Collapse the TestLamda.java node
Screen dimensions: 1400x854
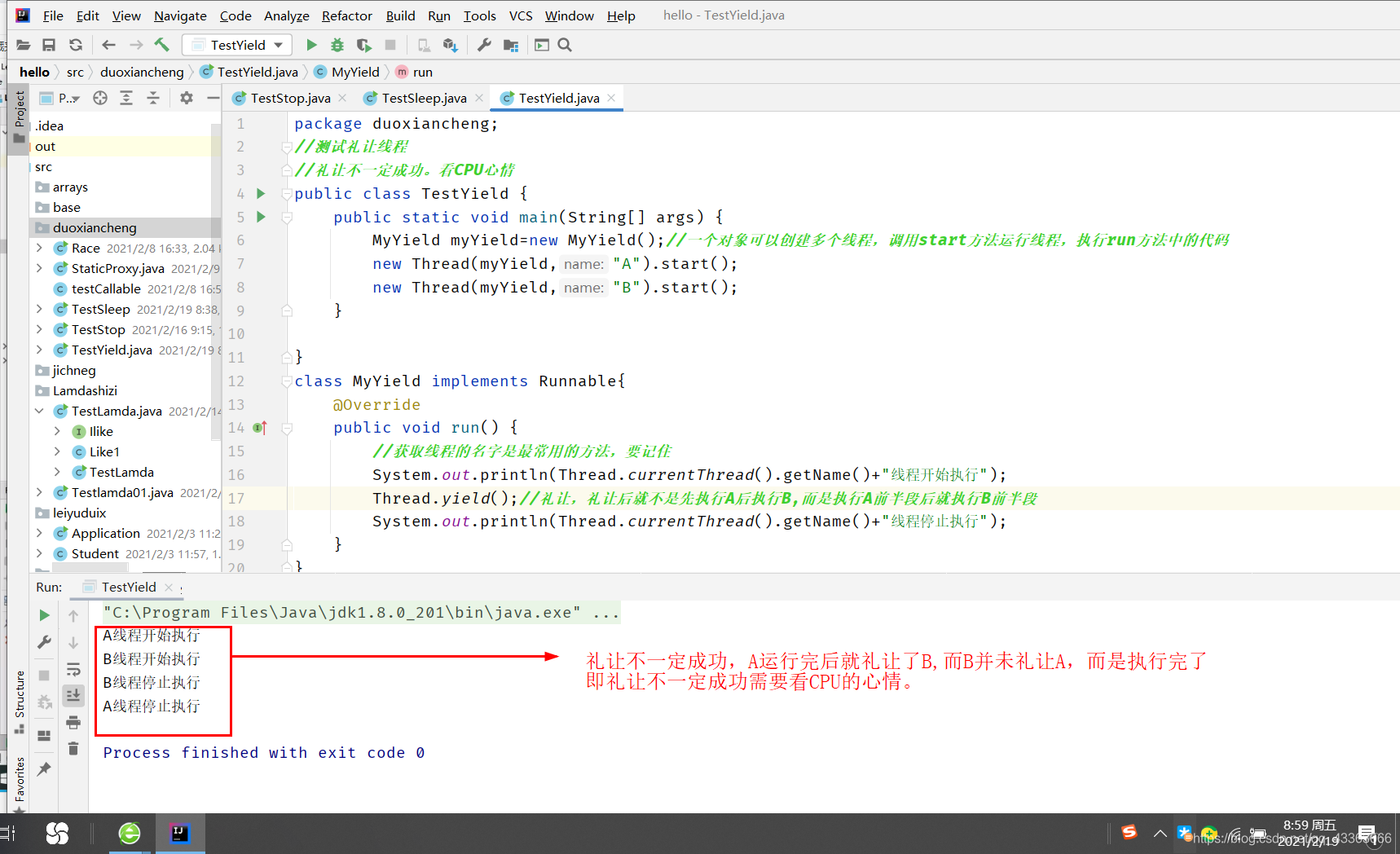coord(39,411)
